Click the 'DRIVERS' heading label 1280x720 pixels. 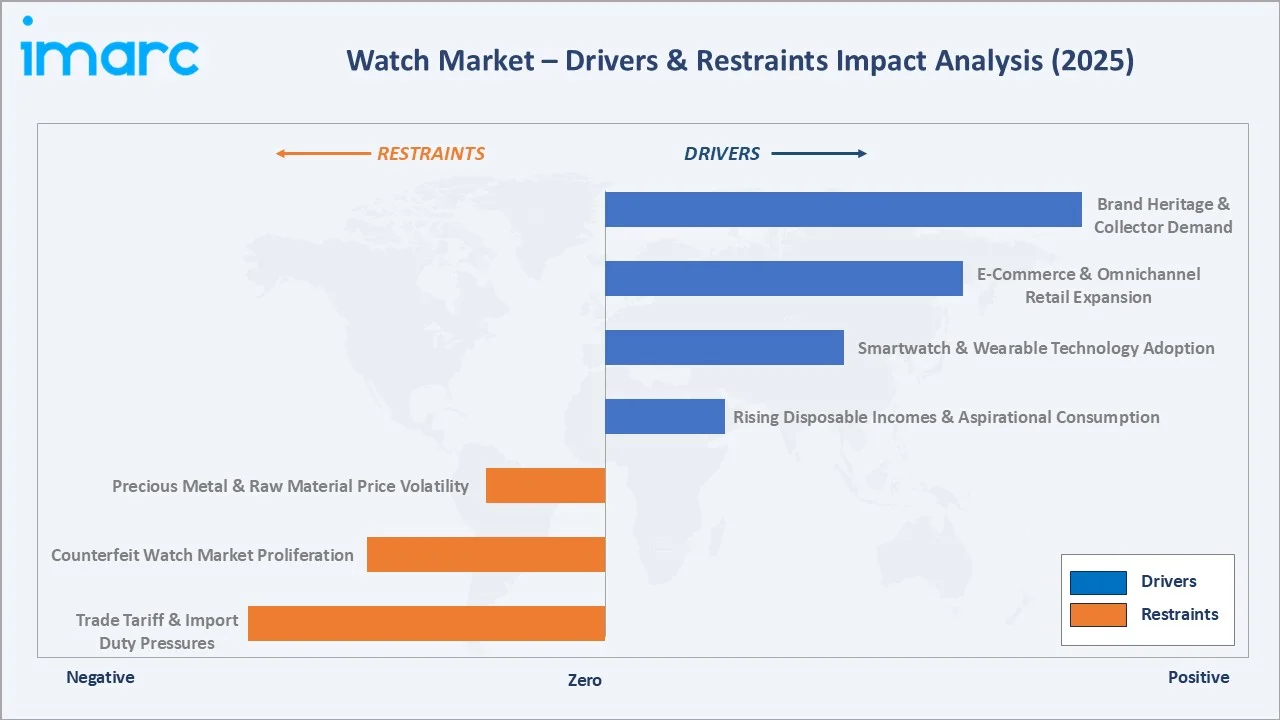tap(722, 154)
